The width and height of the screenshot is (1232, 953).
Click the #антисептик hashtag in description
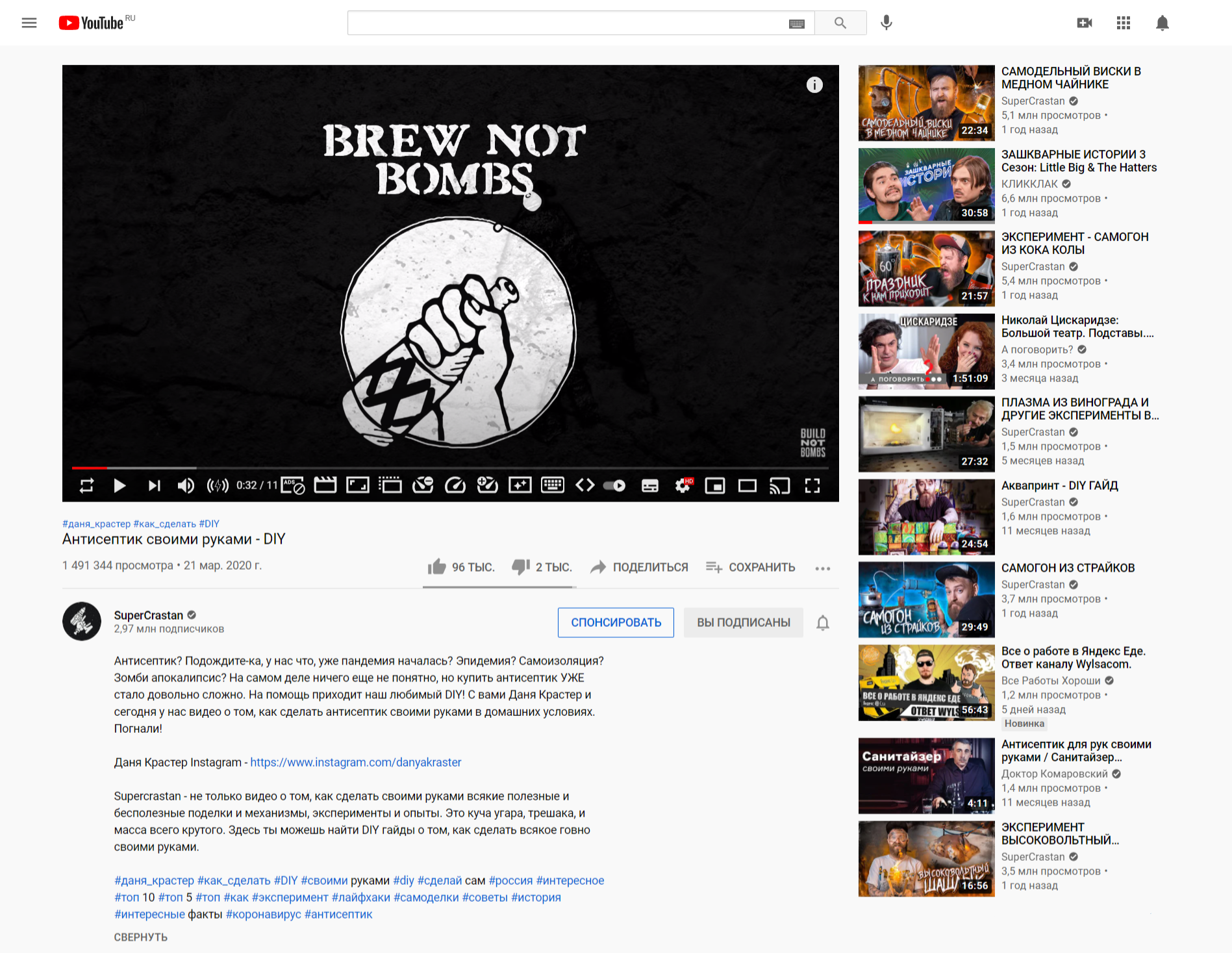[x=338, y=914]
